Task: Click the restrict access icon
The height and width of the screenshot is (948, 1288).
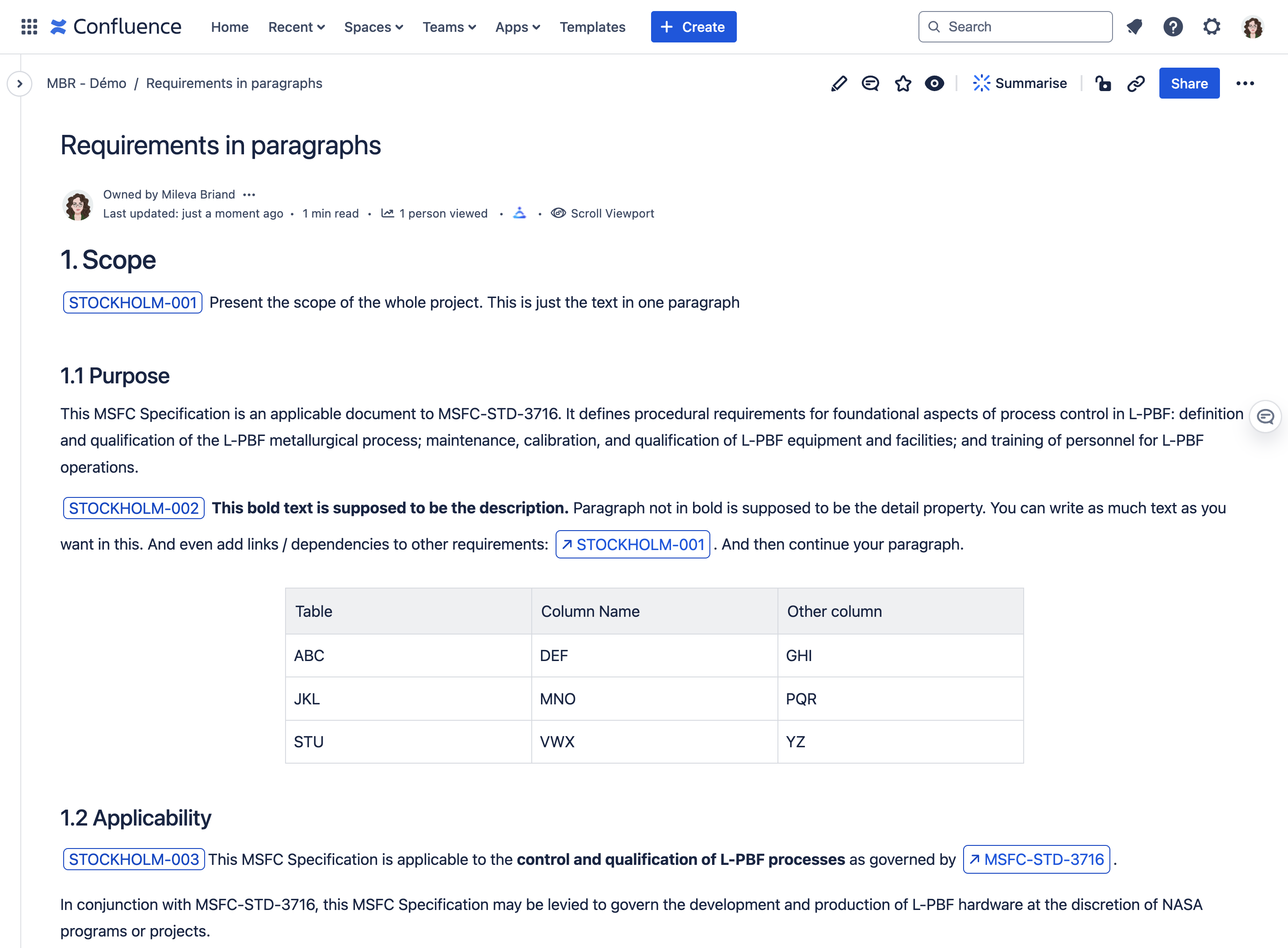Action: [x=1103, y=83]
